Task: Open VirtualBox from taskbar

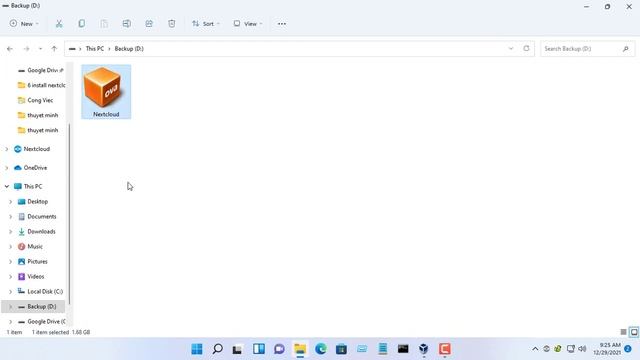Action: [x=424, y=349]
